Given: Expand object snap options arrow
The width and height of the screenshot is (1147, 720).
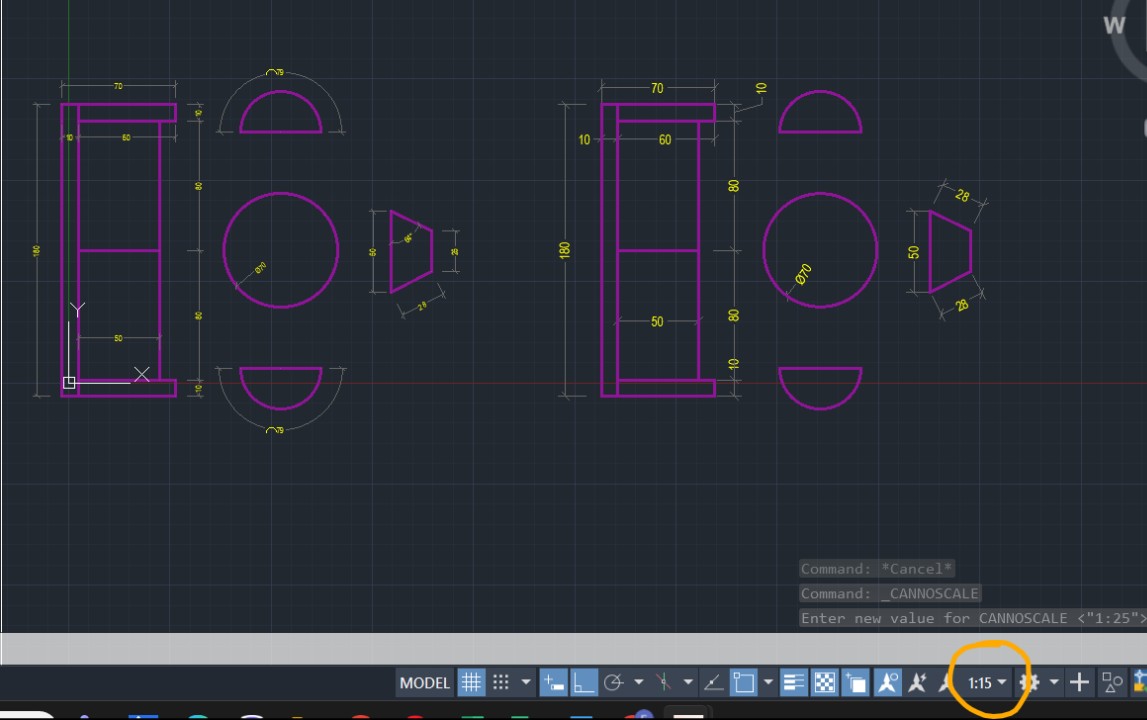Looking at the screenshot, I should (768, 683).
